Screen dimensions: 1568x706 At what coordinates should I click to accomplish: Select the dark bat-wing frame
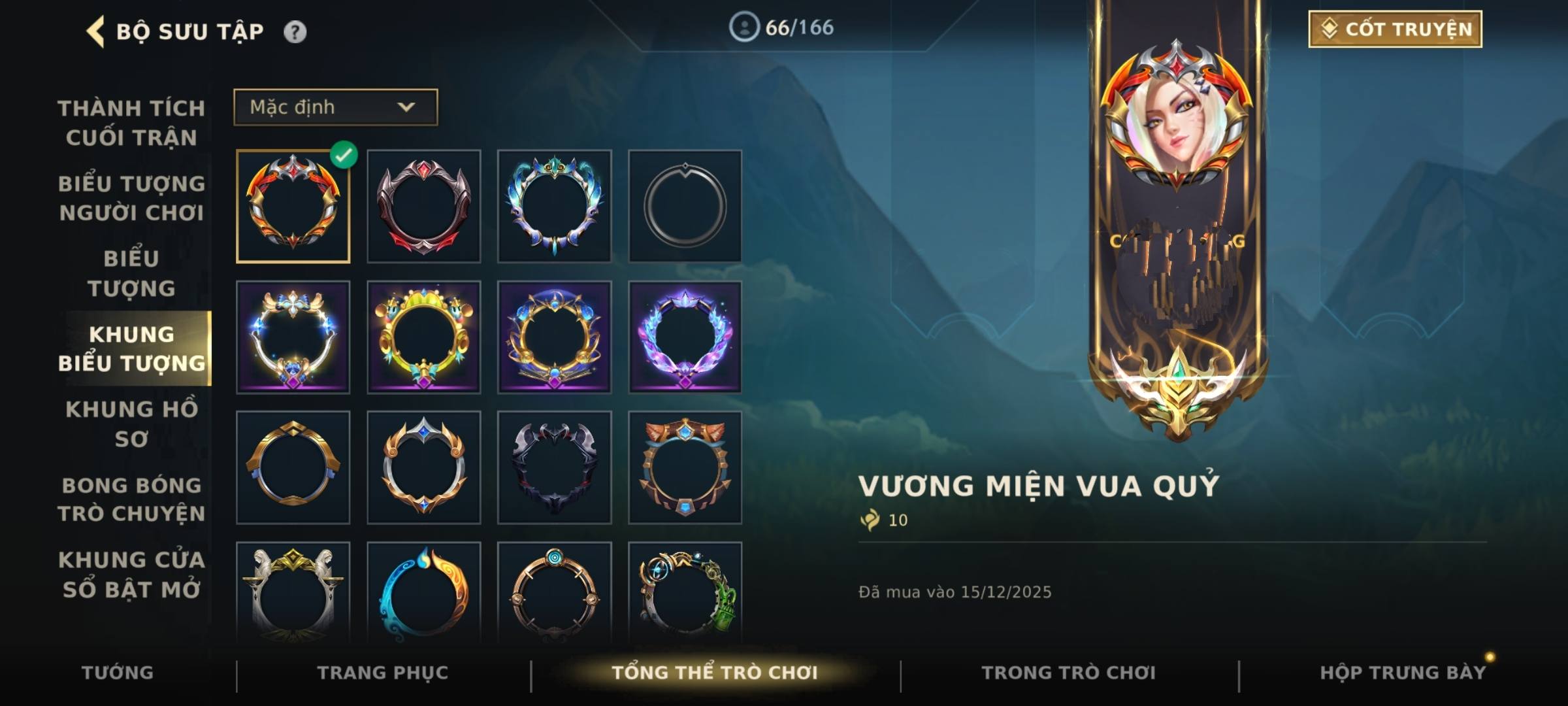[x=554, y=468]
